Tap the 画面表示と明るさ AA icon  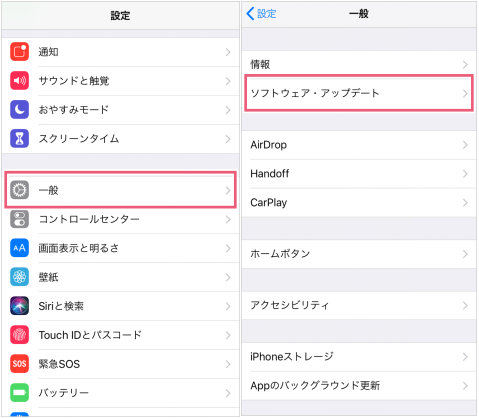(19, 248)
